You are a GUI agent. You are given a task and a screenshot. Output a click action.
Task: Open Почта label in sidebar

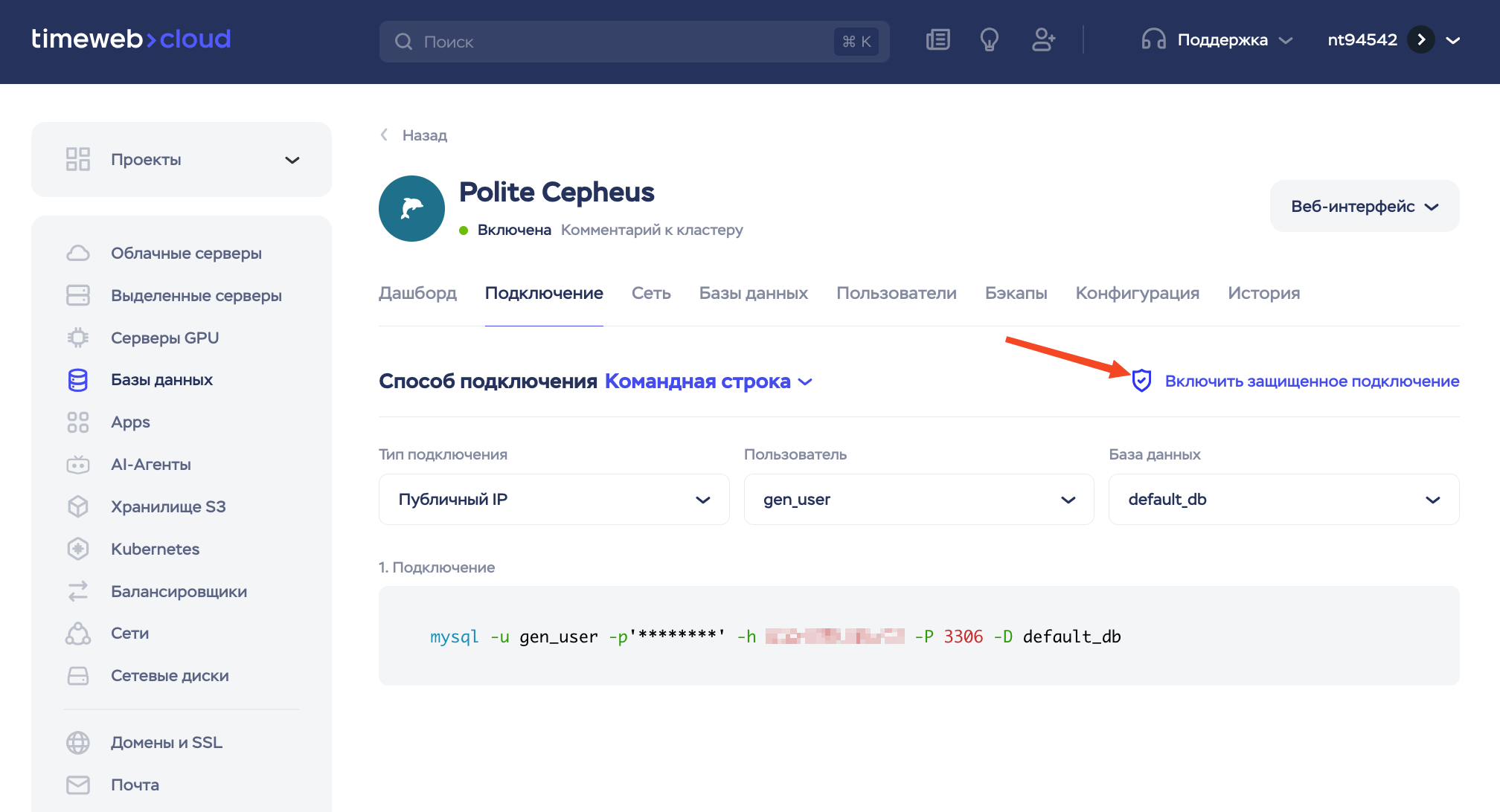coord(135,784)
